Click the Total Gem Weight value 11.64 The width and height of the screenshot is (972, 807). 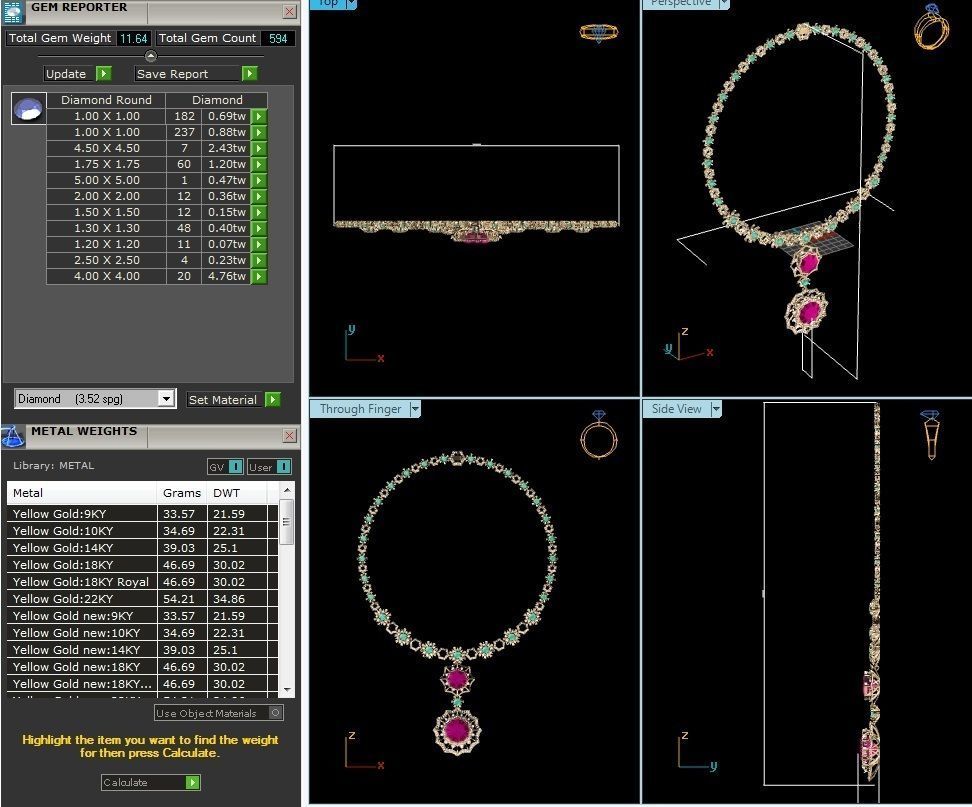(x=133, y=38)
